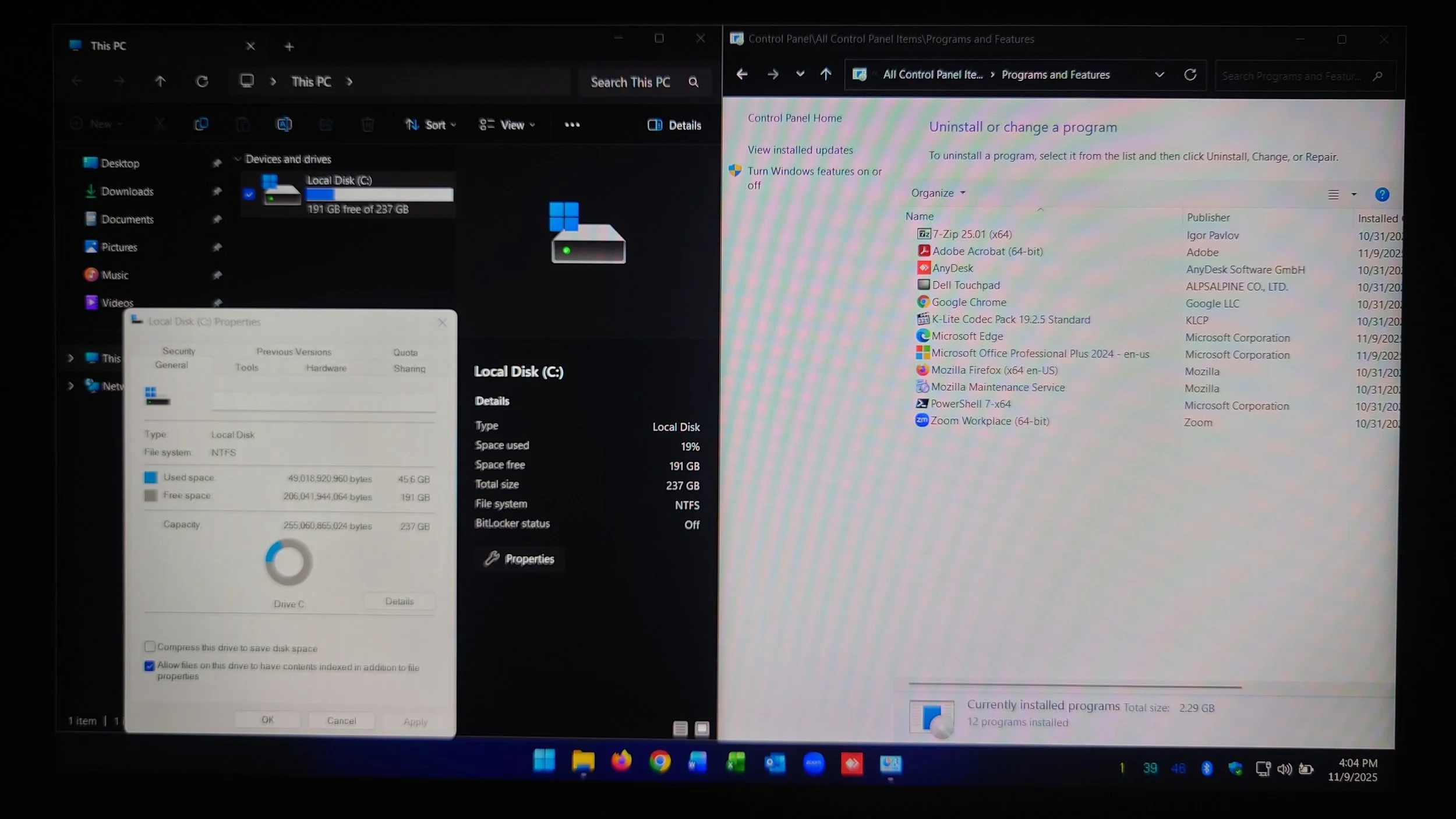The width and height of the screenshot is (1456, 819).
Task: Enable Compress this drive checkbox
Action: pos(150,647)
